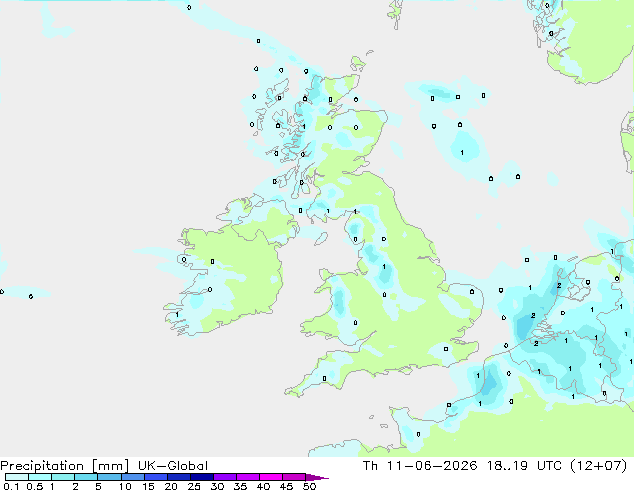Select the legend swatch between 45 and 50
This screenshot has width=634, height=490.
pyautogui.click(x=294, y=477)
